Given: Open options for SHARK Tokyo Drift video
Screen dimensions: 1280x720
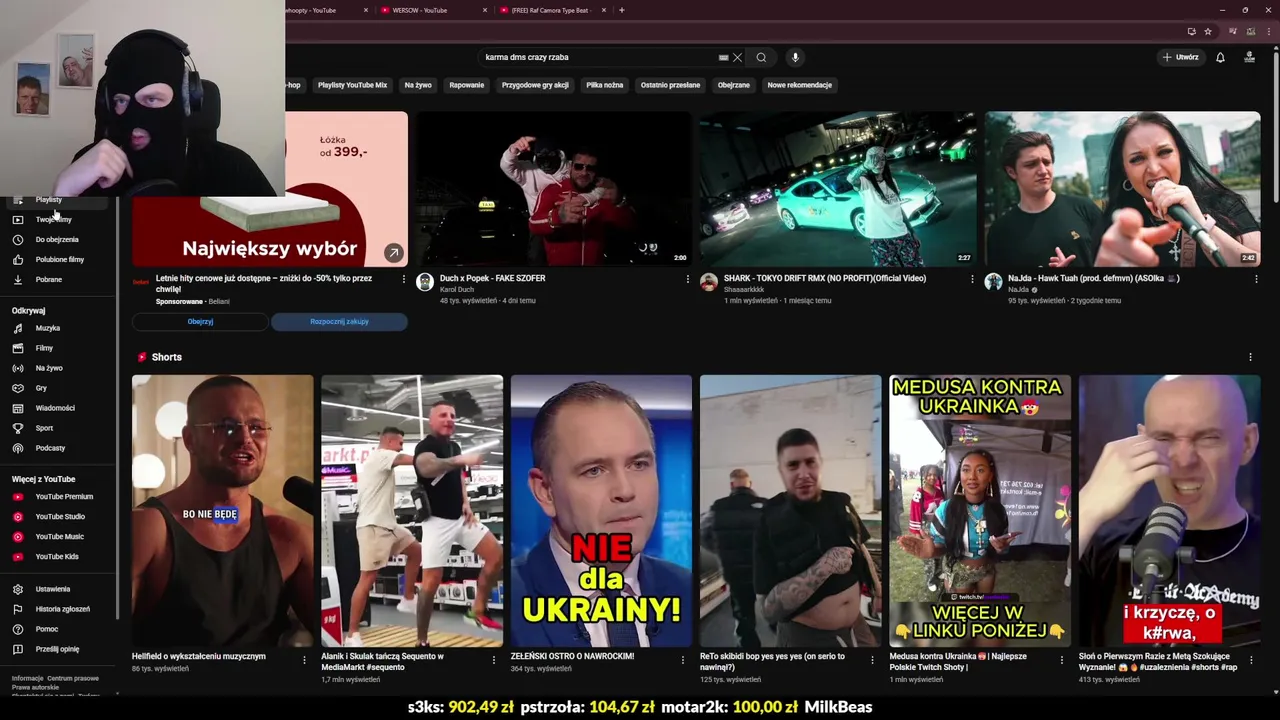Looking at the screenshot, I should point(972,279).
